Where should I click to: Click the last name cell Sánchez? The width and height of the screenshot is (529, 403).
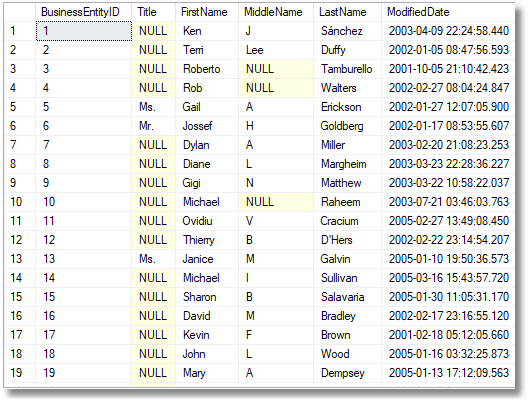(x=347, y=31)
